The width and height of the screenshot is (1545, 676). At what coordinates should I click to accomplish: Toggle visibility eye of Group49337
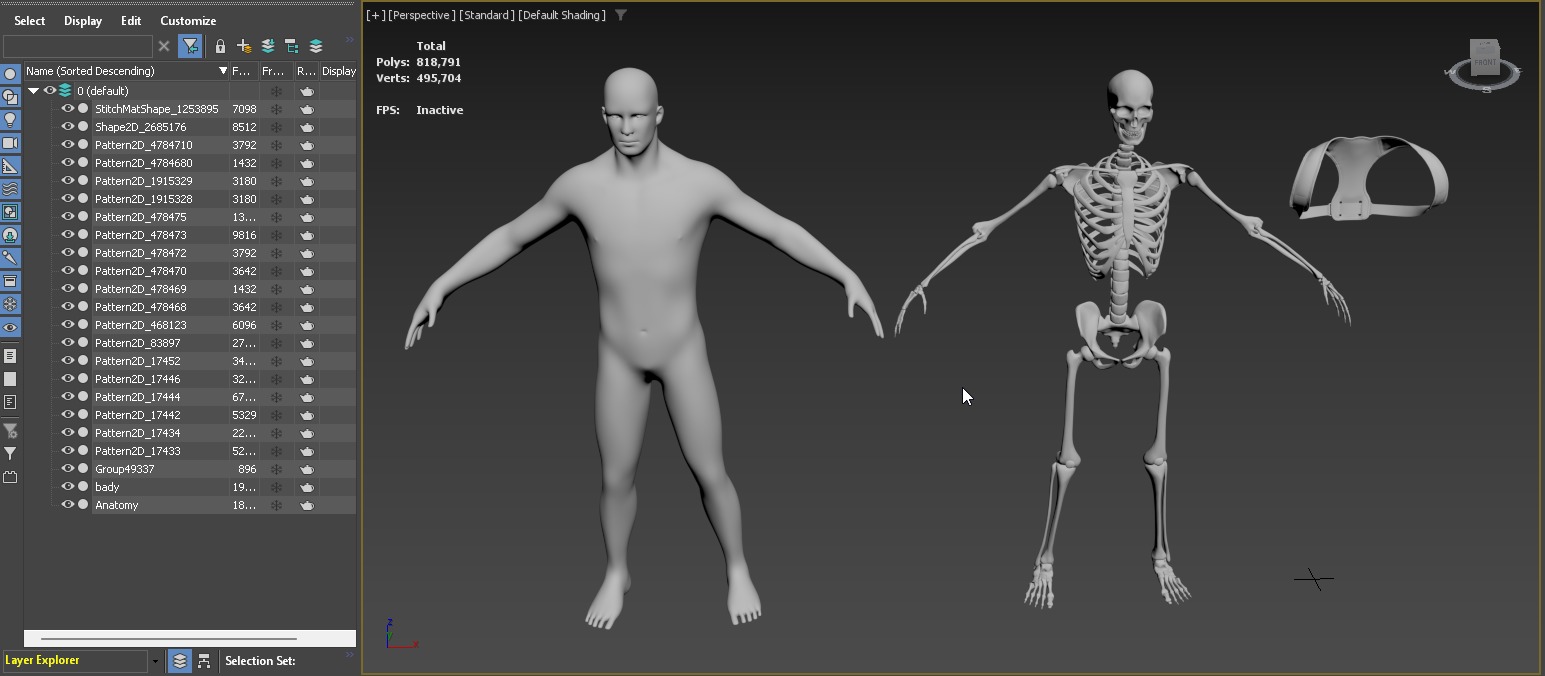tap(68, 469)
